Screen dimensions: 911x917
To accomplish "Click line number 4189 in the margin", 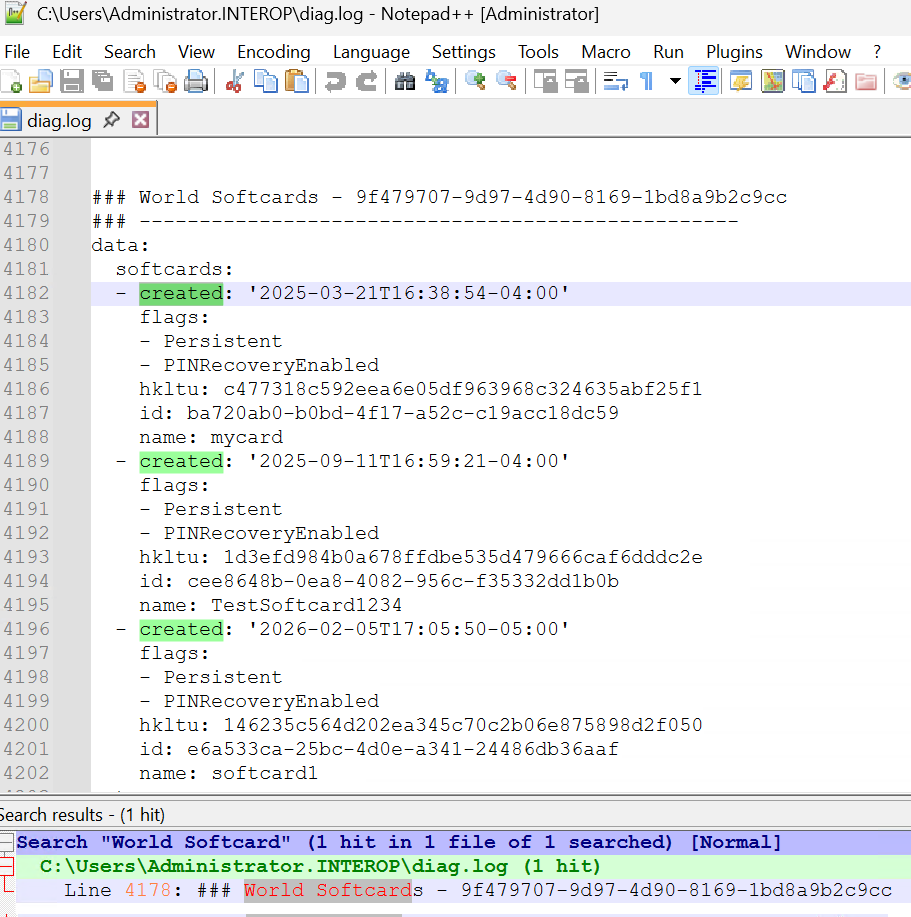I will pyautogui.click(x=27, y=461).
